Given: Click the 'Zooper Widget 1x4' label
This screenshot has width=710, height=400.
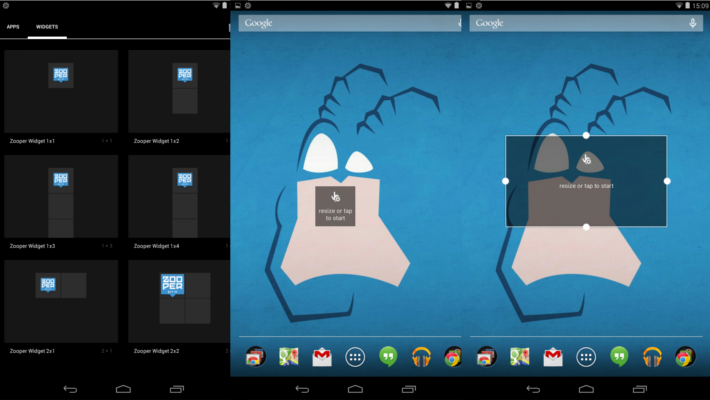Looking at the screenshot, I should pyautogui.click(x=156, y=246).
